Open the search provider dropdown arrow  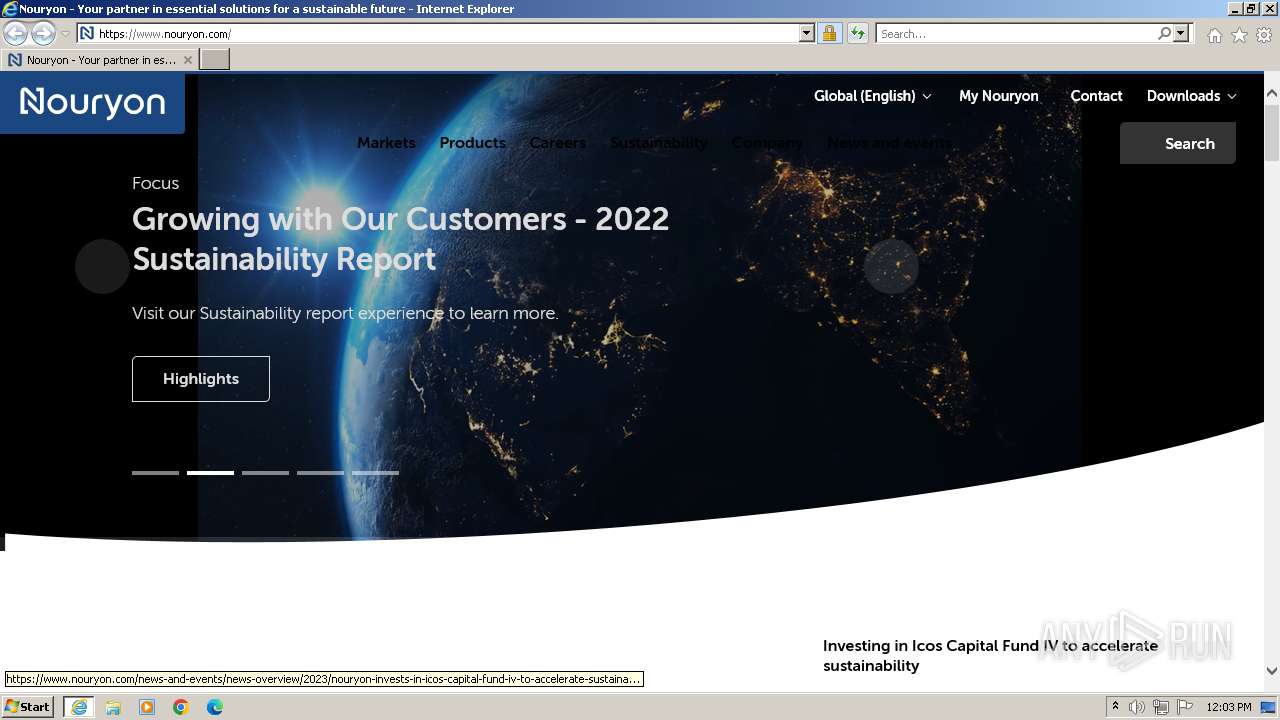(1181, 33)
